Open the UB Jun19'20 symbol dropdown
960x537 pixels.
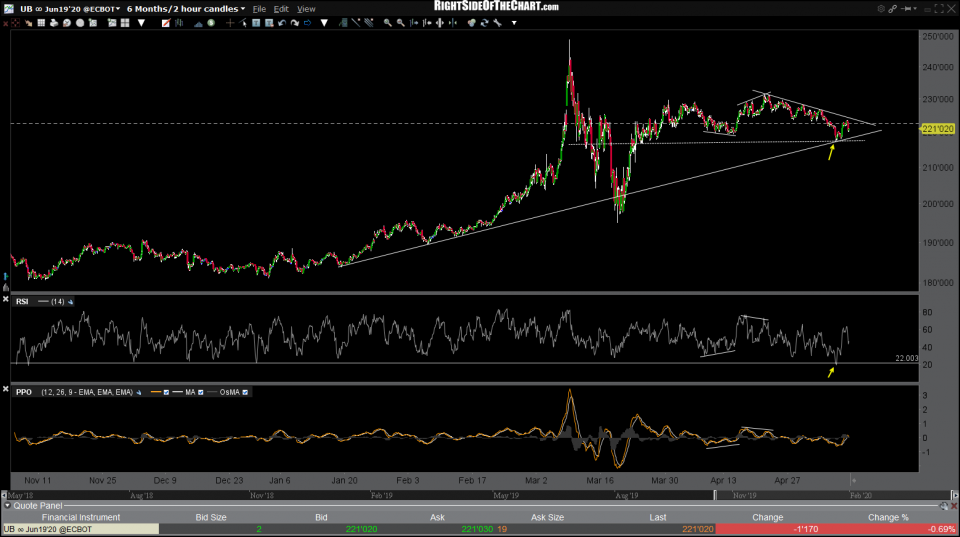118,8
